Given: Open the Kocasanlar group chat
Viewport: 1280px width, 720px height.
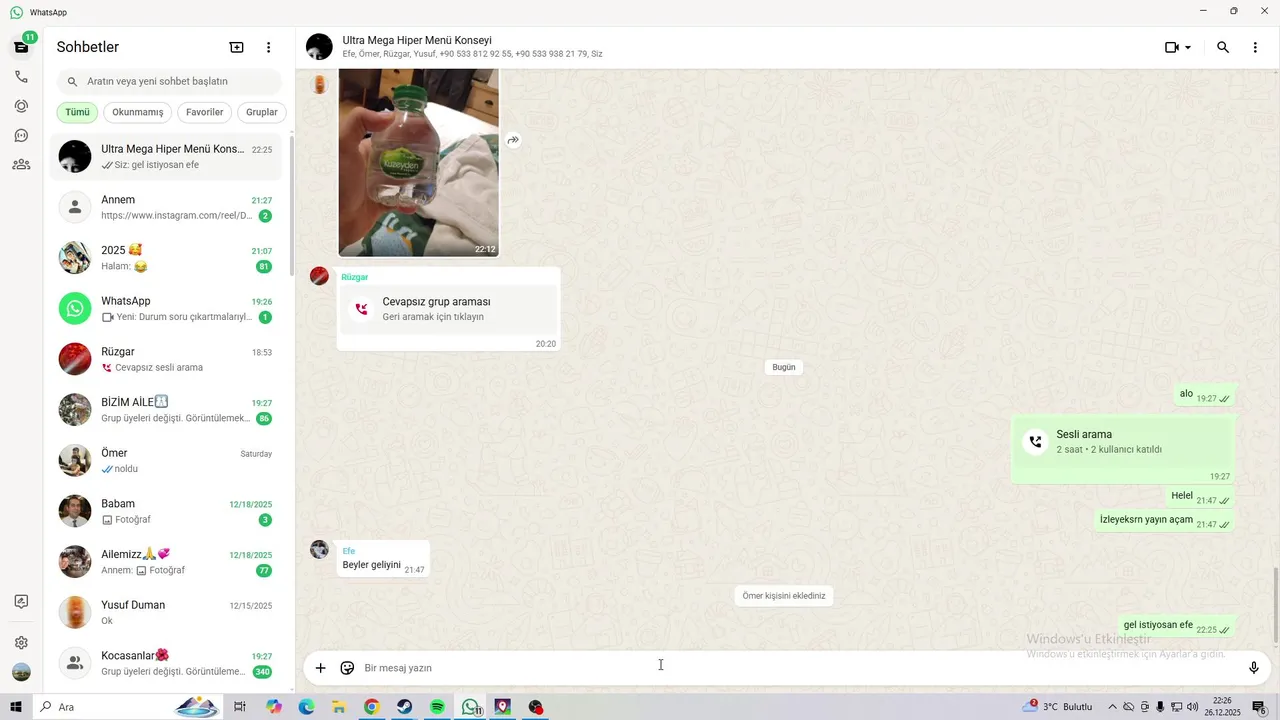Looking at the screenshot, I should pyautogui.click(x=166, y=663).
